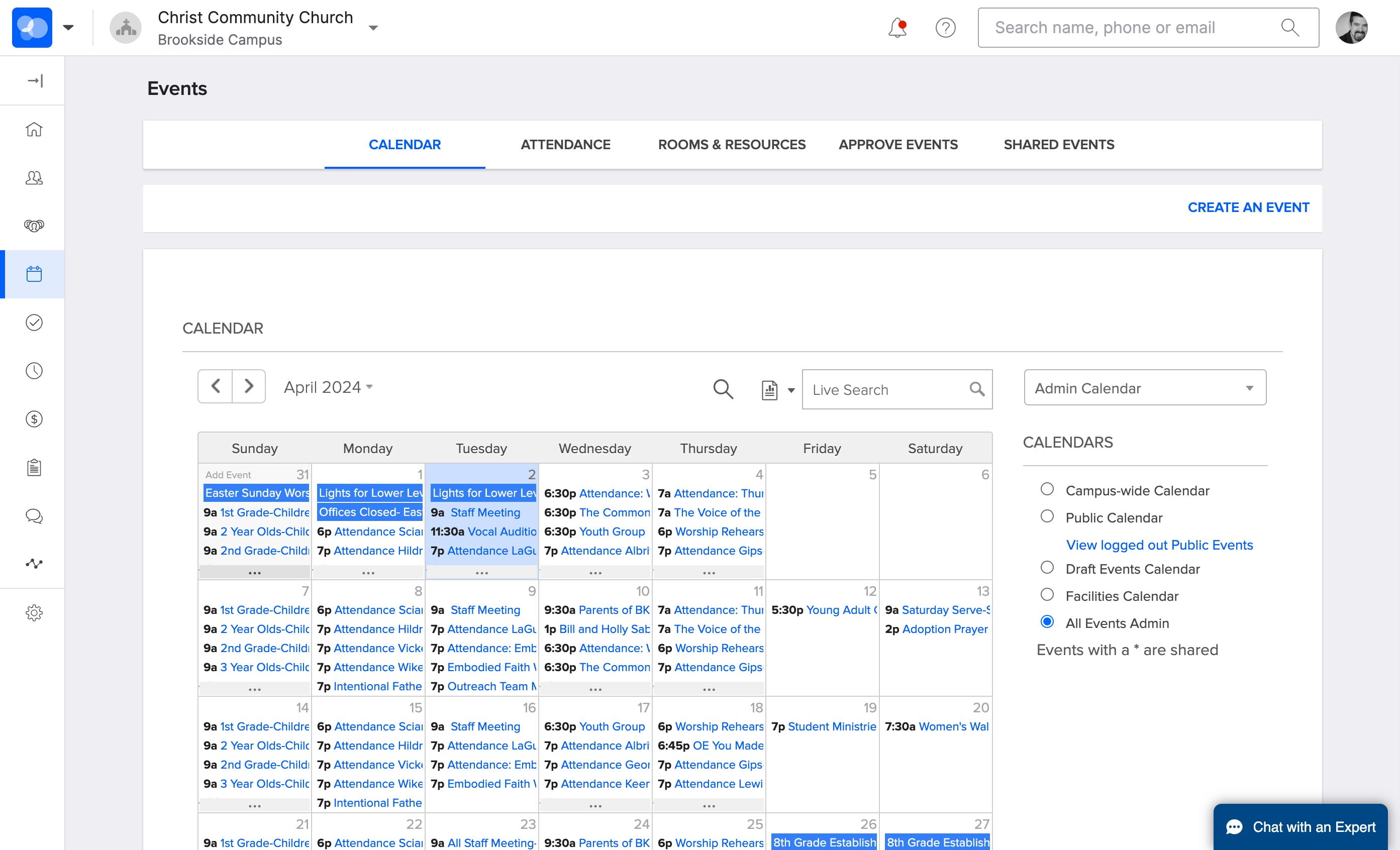Show more events for Thursday April 11

[709, 689]
